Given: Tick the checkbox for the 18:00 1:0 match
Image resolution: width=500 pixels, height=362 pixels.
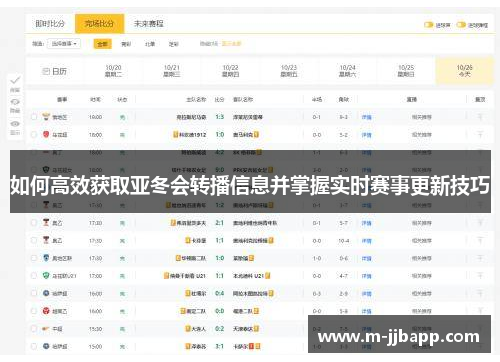Looking at the screenshot, I should click(x=34, y=135).
